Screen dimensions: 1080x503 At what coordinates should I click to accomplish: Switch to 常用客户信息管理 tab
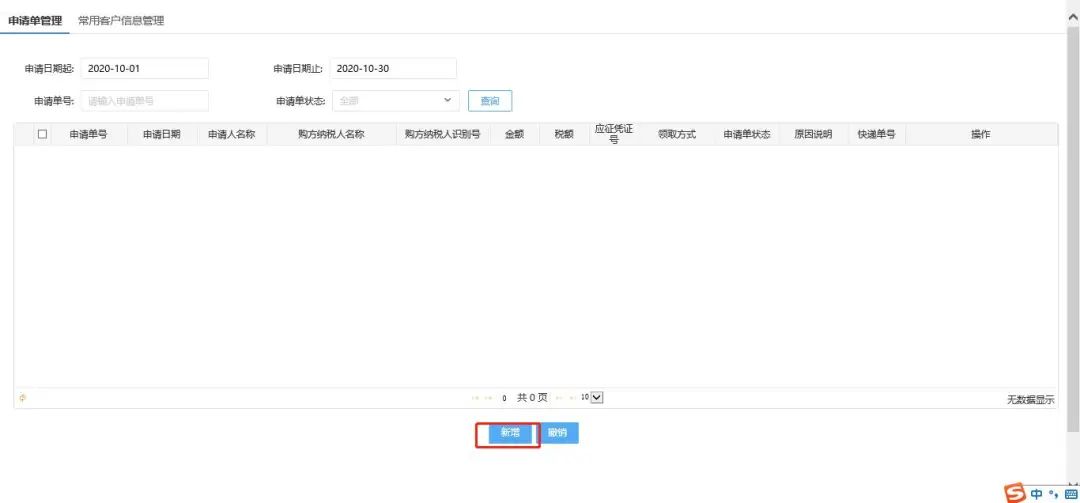coord(121,21)
